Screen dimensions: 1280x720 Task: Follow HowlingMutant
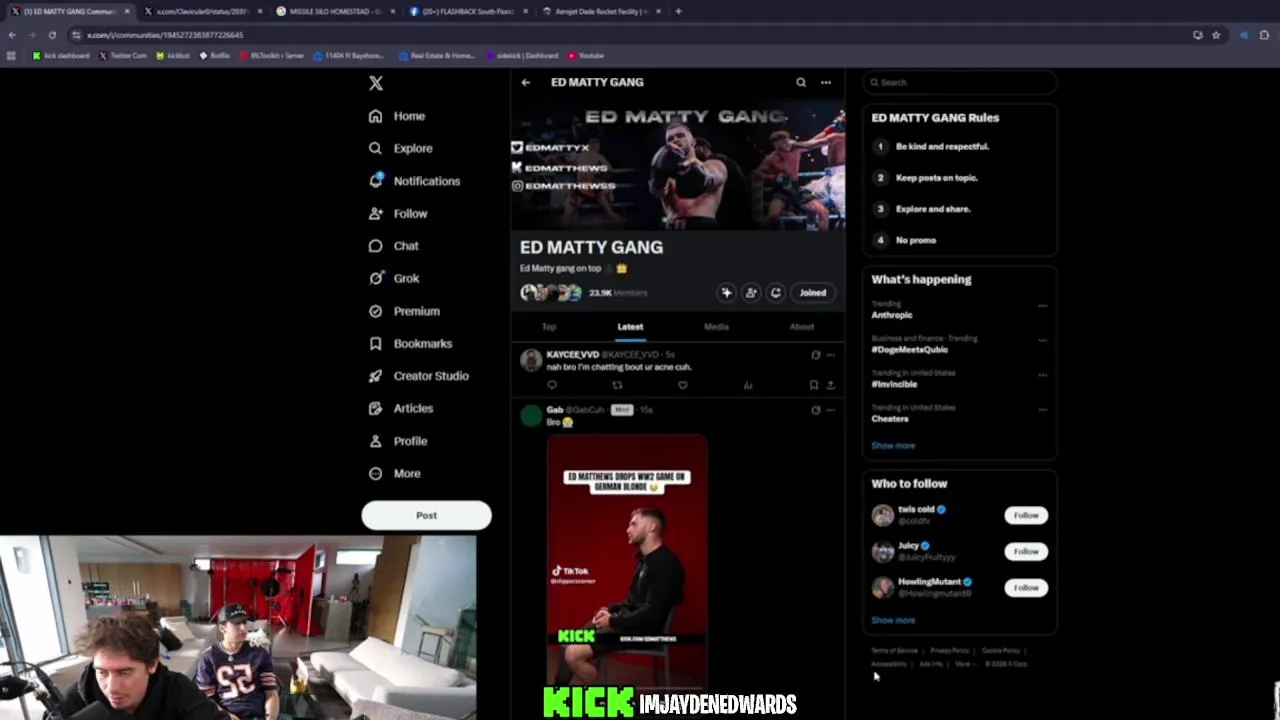1026,588
